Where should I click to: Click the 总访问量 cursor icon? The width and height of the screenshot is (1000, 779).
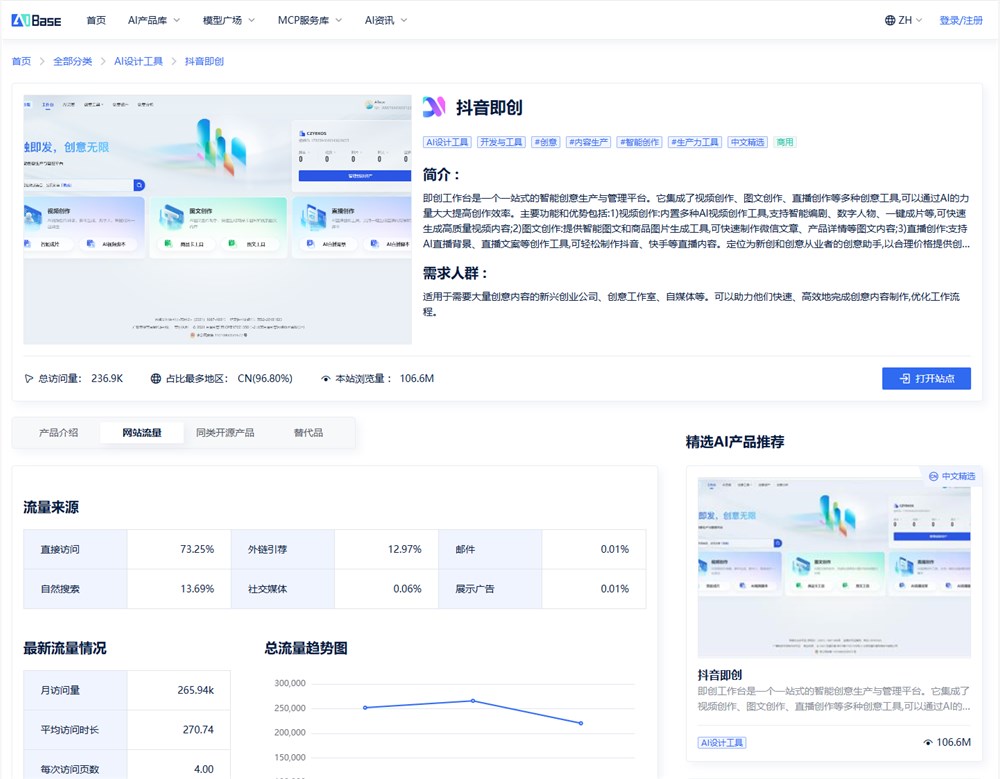[29, 378]
